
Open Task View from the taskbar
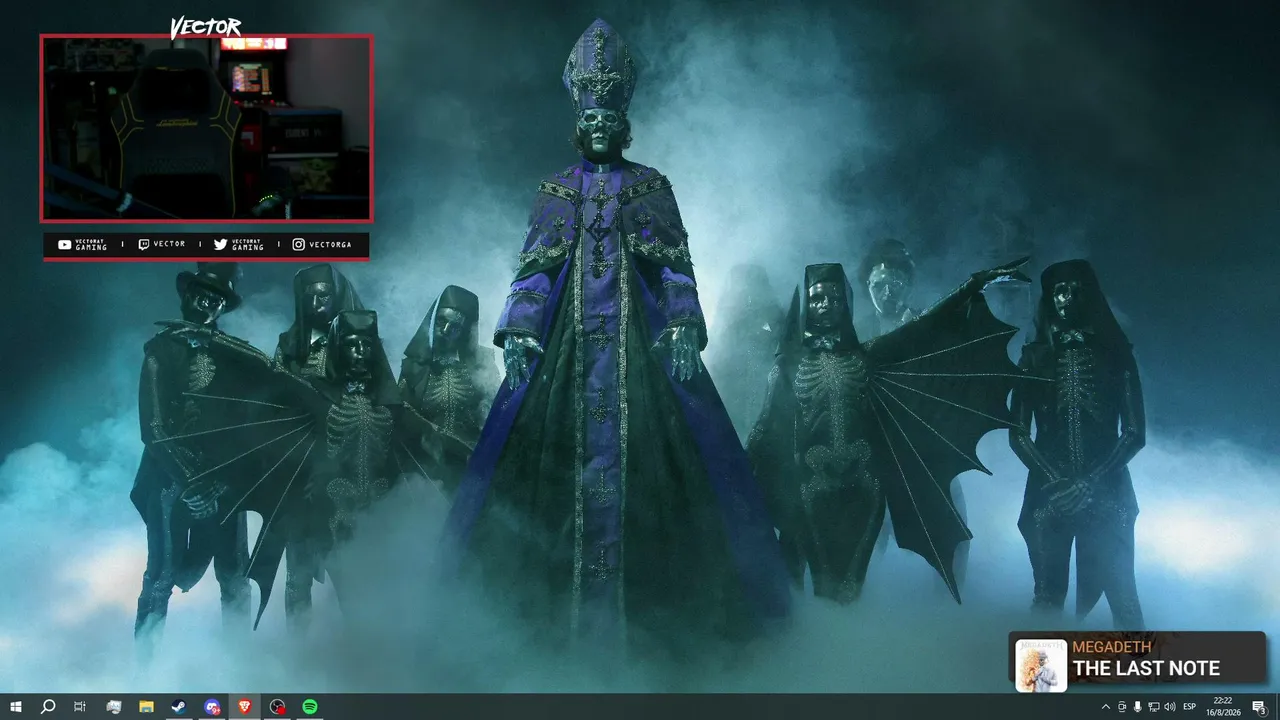(x=80, y=707)
